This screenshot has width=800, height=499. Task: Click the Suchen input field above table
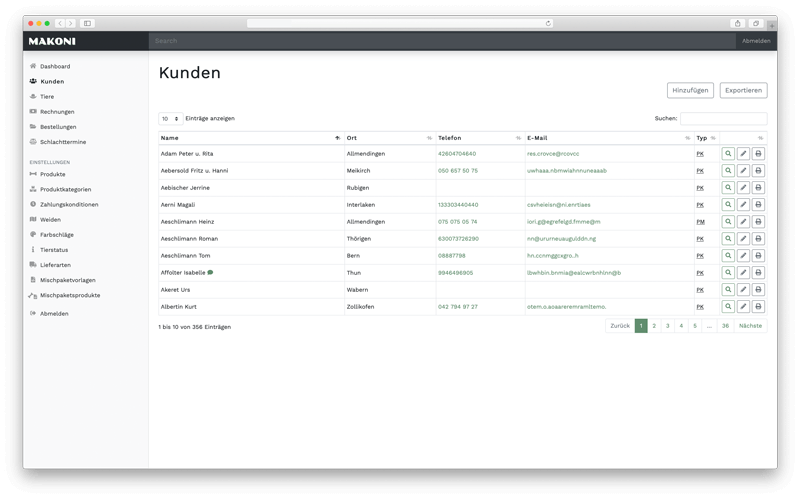[x=723, y=119]
